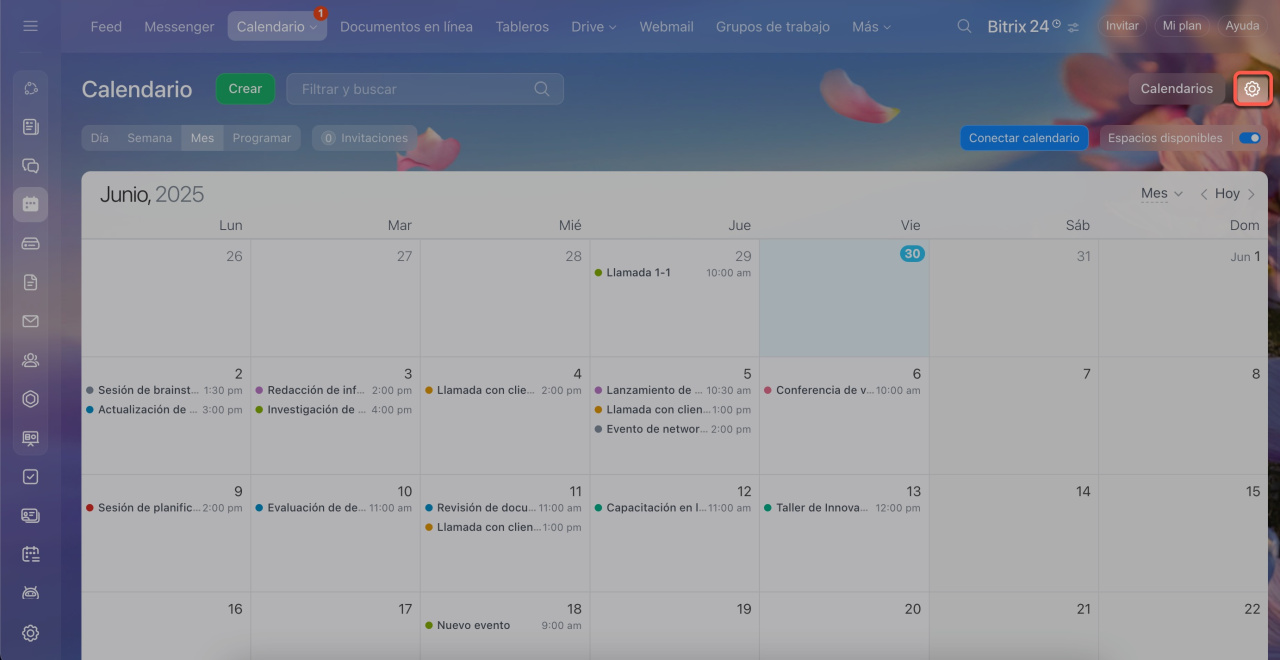Open the robot assistant sidebar icon
1280x660 pixels.
30,593
